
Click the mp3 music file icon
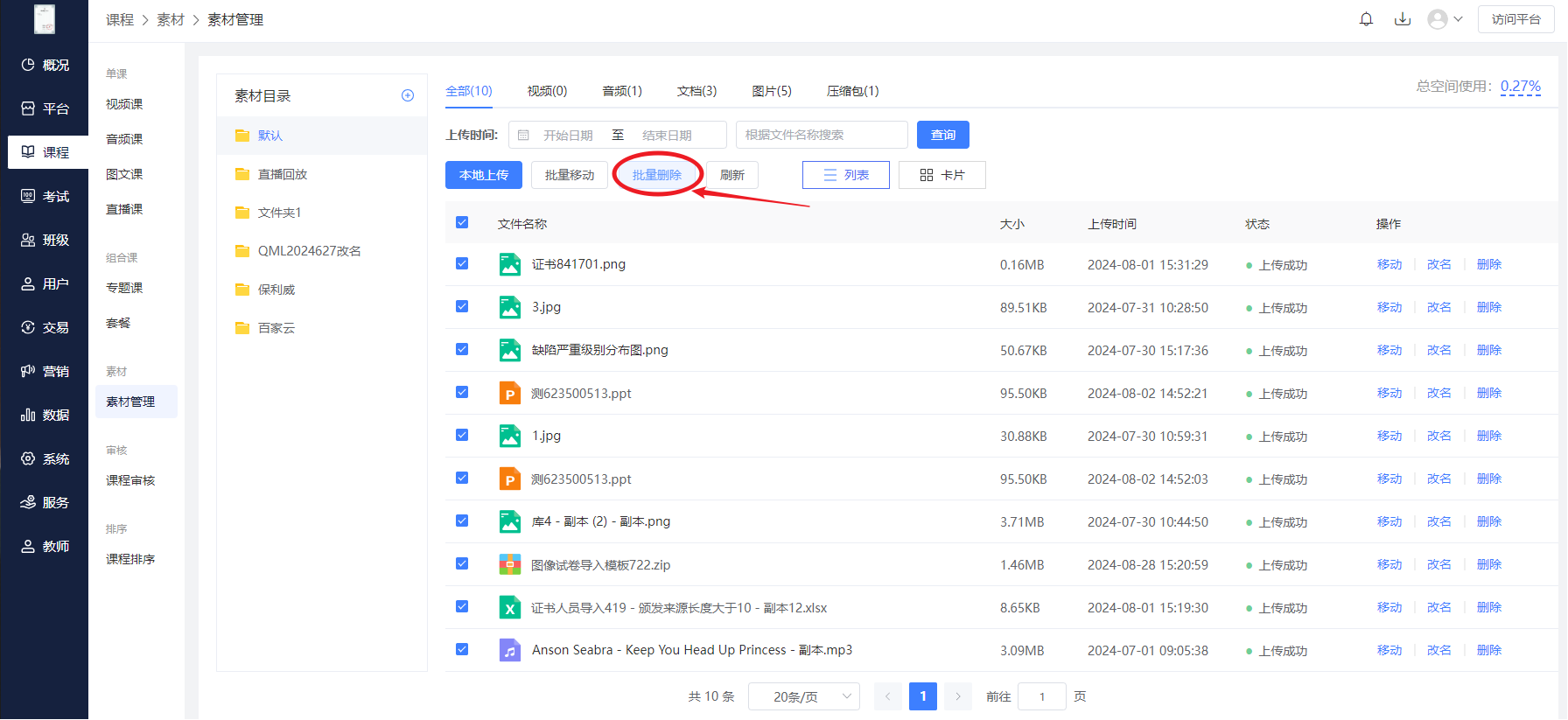tap(509, 650)
